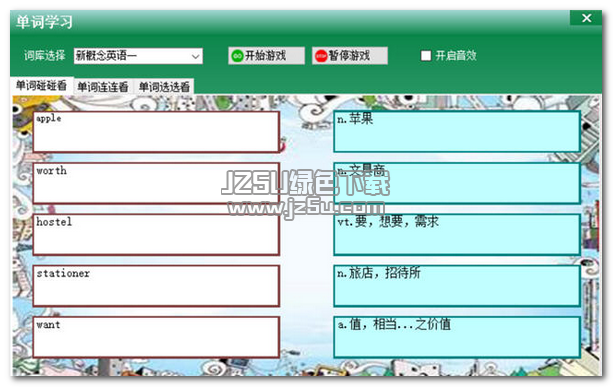Enable the 开启音效 checkbox

426,56
